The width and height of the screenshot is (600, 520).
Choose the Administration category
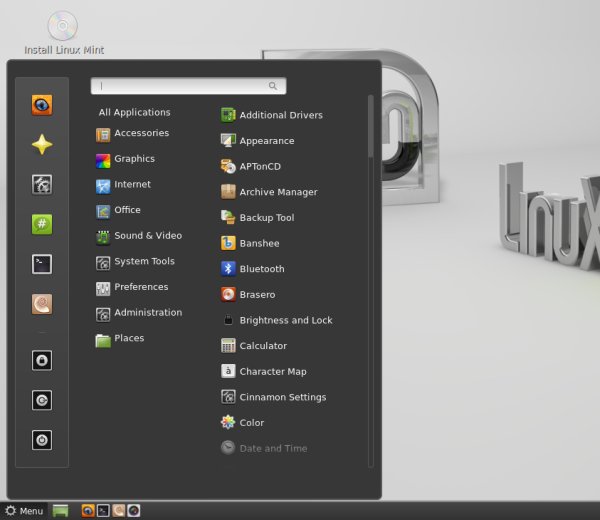pos(147,313)
